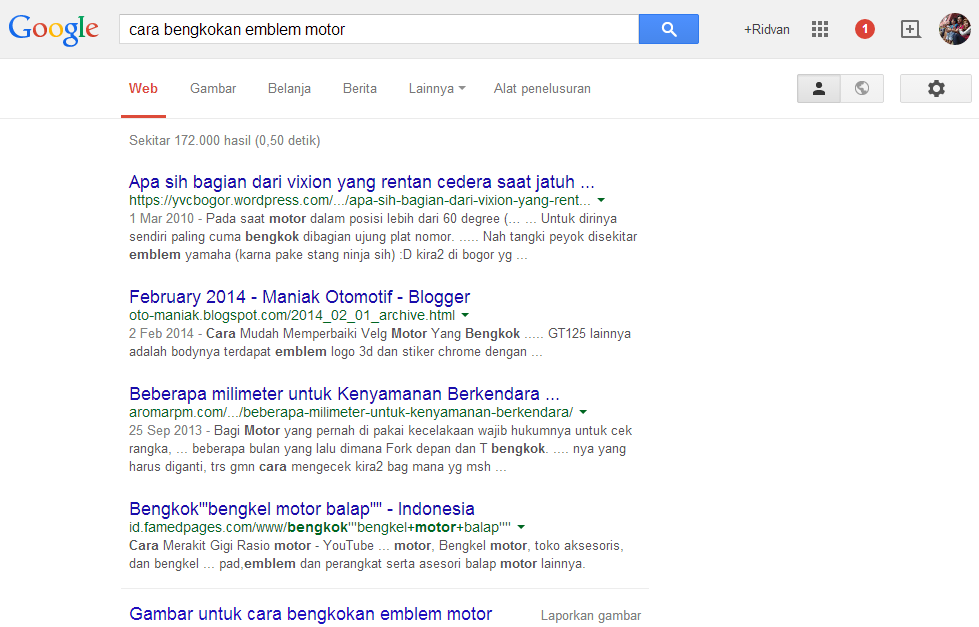Screen dimensions: 979x627
Task: Open result February 2014 - Maniak Otomotif
Action: click(x=300, y=297)
